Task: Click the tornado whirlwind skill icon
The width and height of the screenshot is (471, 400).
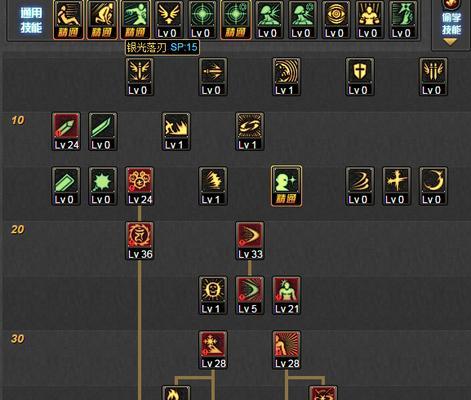Action: [x=360, y=186]
